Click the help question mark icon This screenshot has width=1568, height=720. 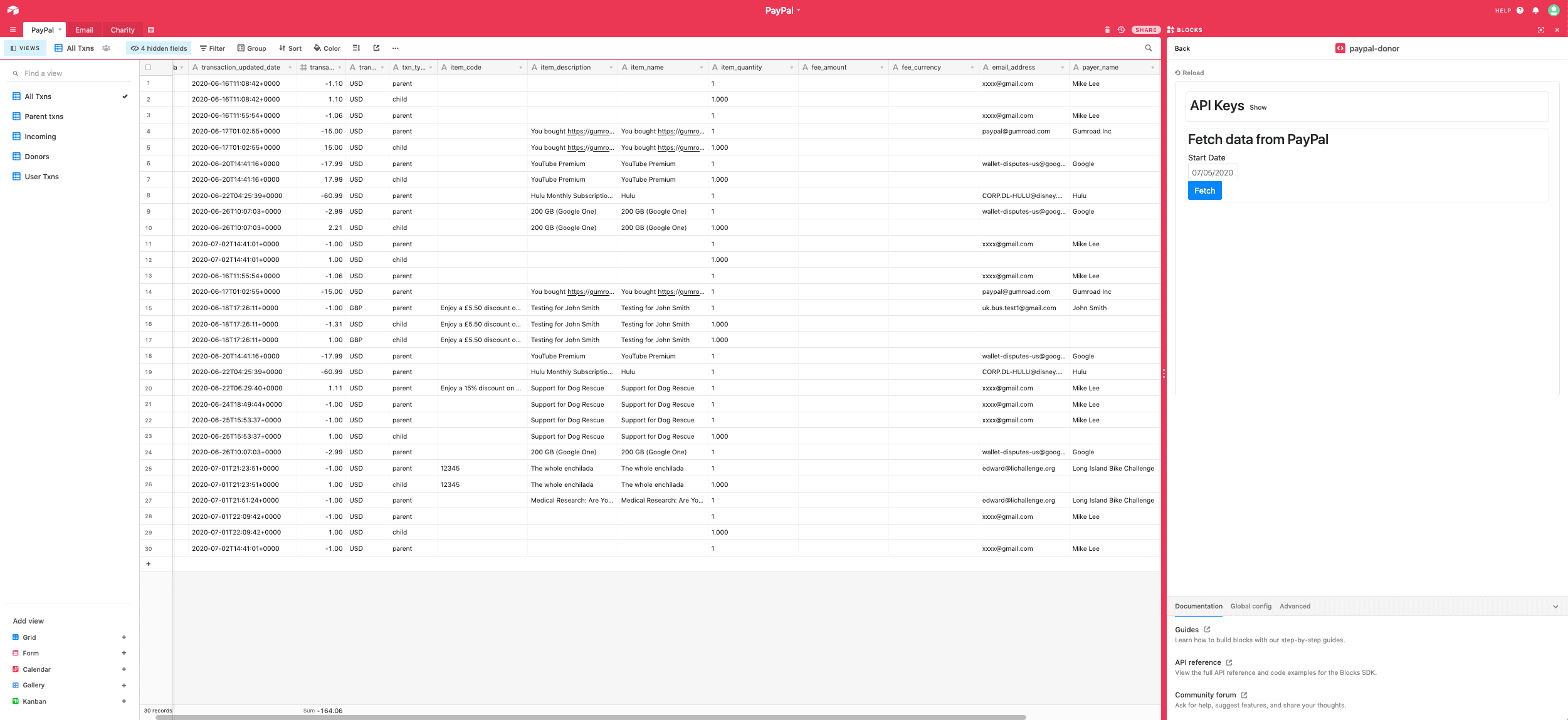[1520, 10]
